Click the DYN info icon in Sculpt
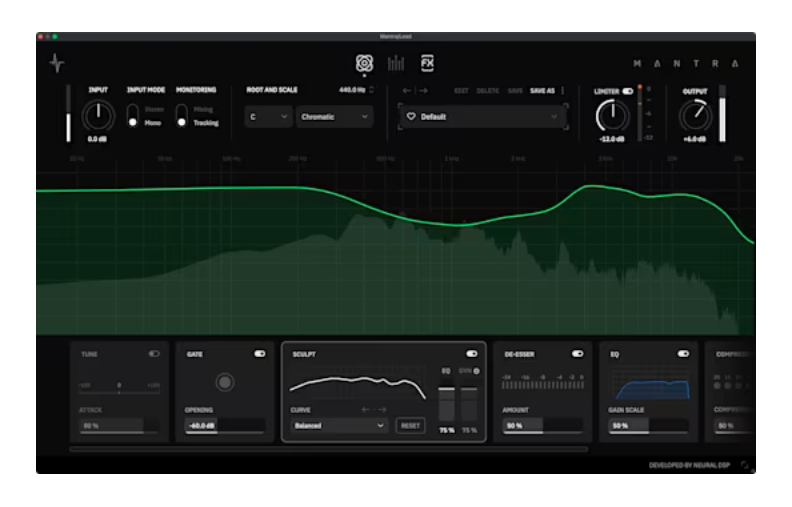The width and height of the screenshot is (792, 507). click(x=476, y=371)
